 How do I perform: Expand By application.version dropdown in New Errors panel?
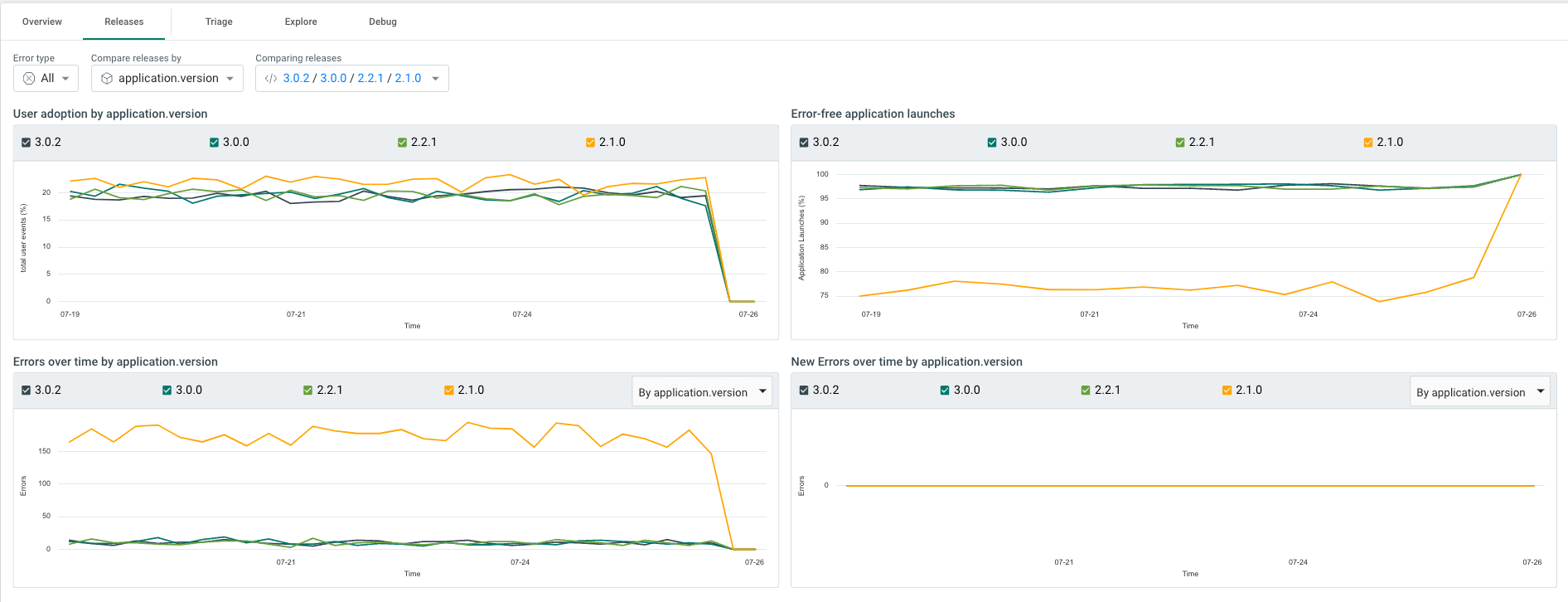[1479, 392]
